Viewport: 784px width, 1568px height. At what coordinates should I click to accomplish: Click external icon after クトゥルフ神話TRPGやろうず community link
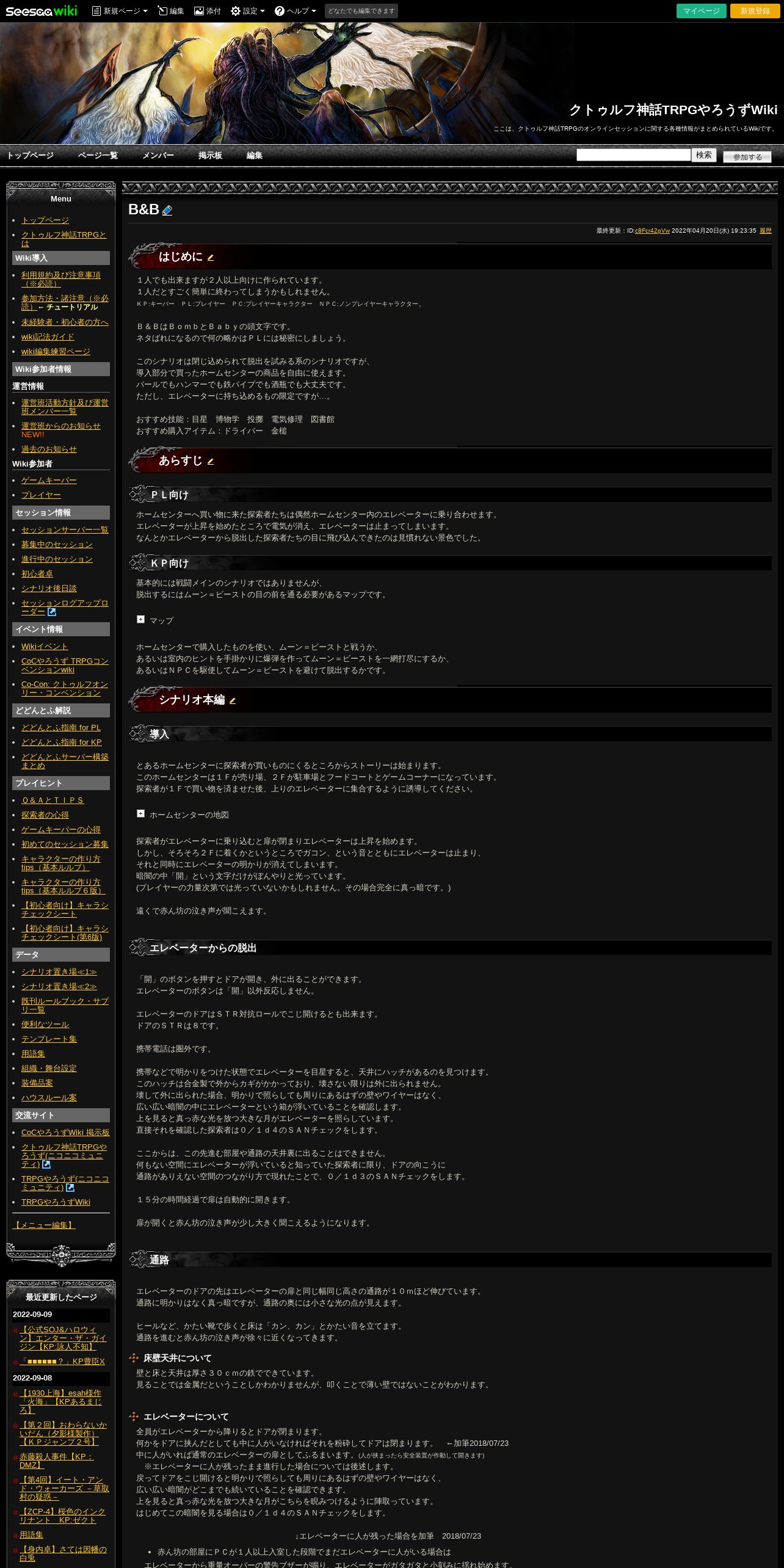(x=46, y=1164)
